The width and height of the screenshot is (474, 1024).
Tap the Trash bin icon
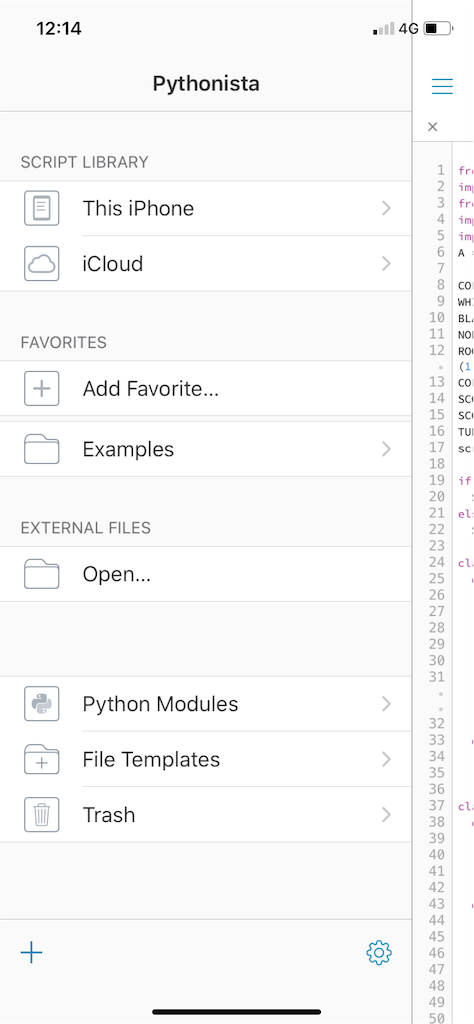coord(42,815)
